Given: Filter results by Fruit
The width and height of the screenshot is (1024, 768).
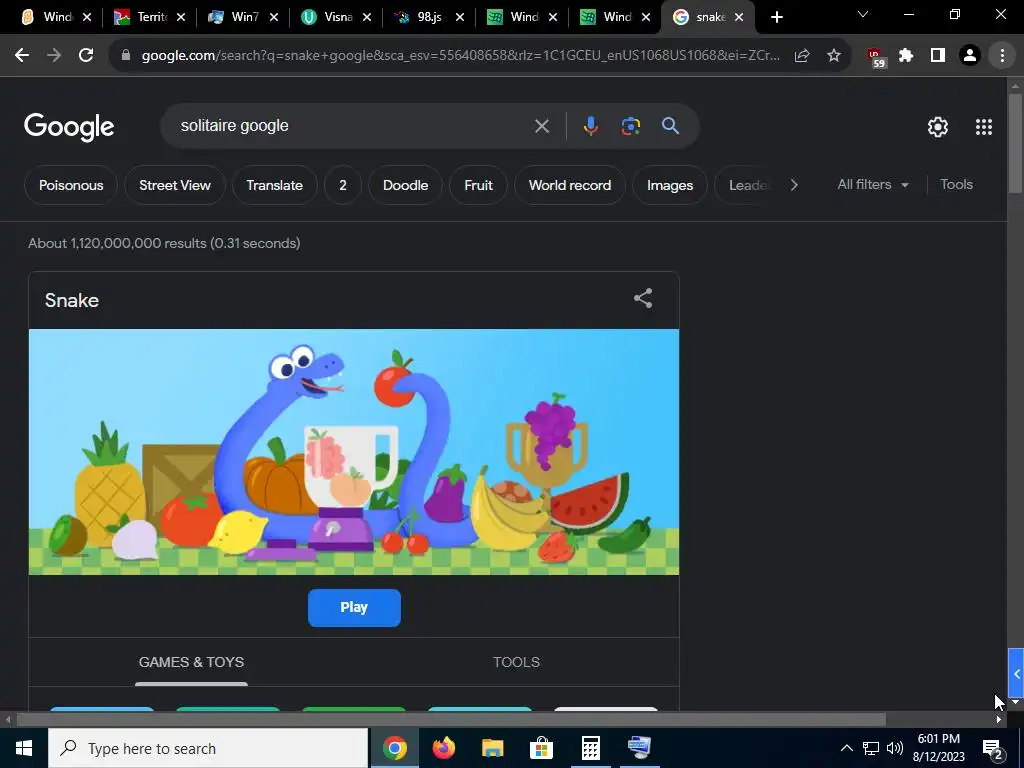Looking at the screenshot, I should (478, 185).
